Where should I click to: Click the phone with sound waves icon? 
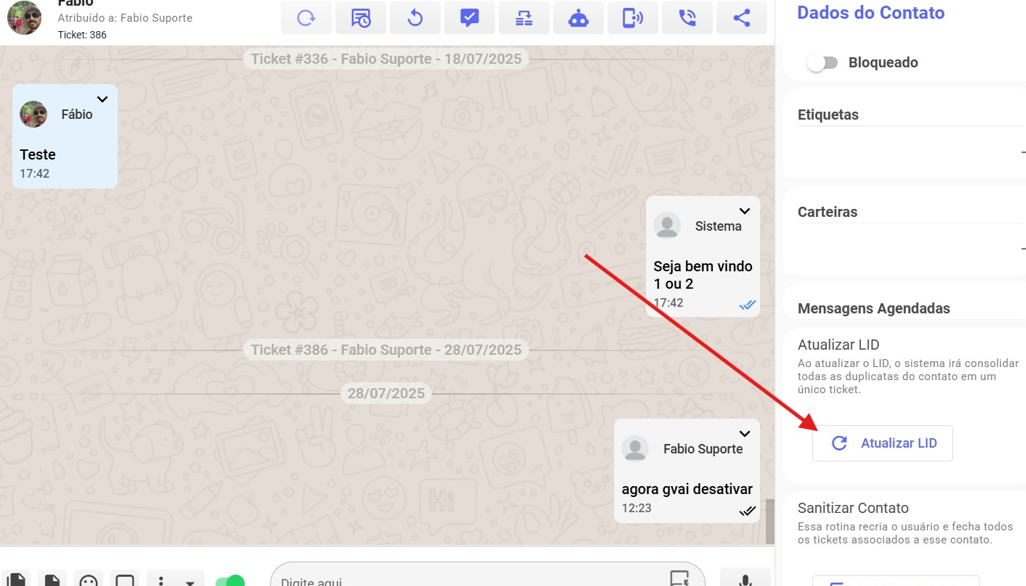(x=633, y=18)
